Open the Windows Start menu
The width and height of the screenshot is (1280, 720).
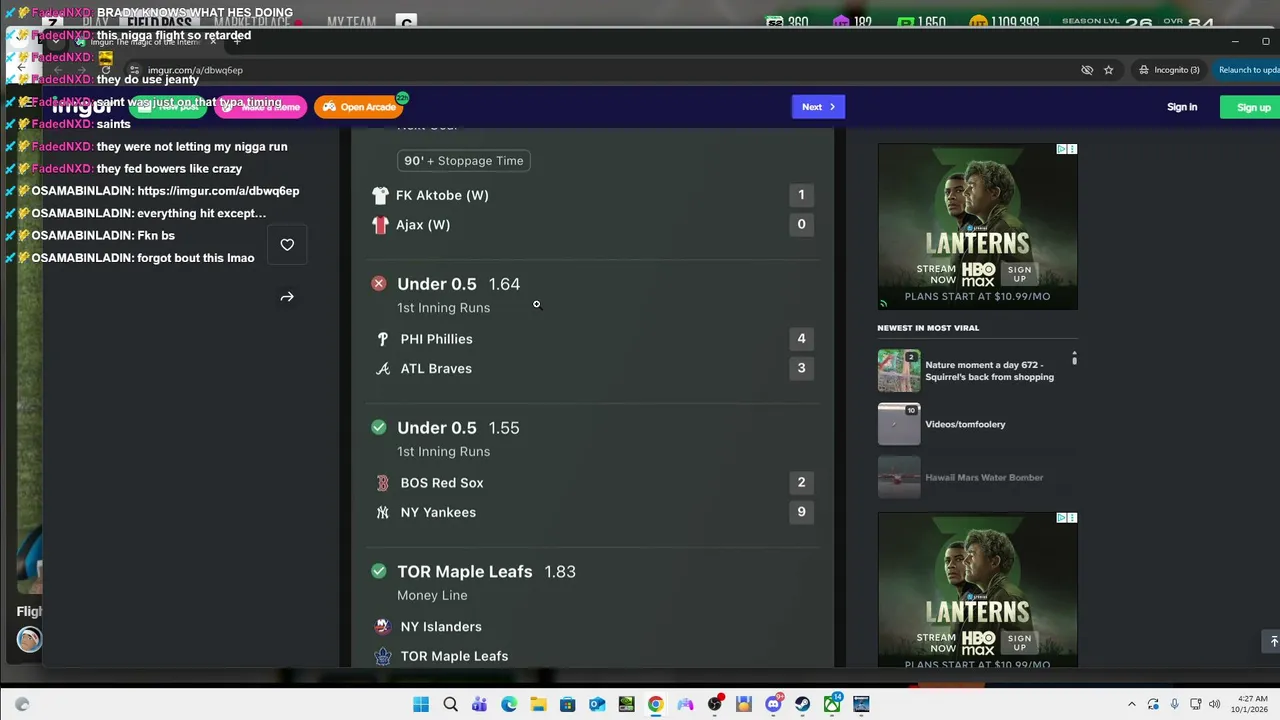tap(421, 704)
